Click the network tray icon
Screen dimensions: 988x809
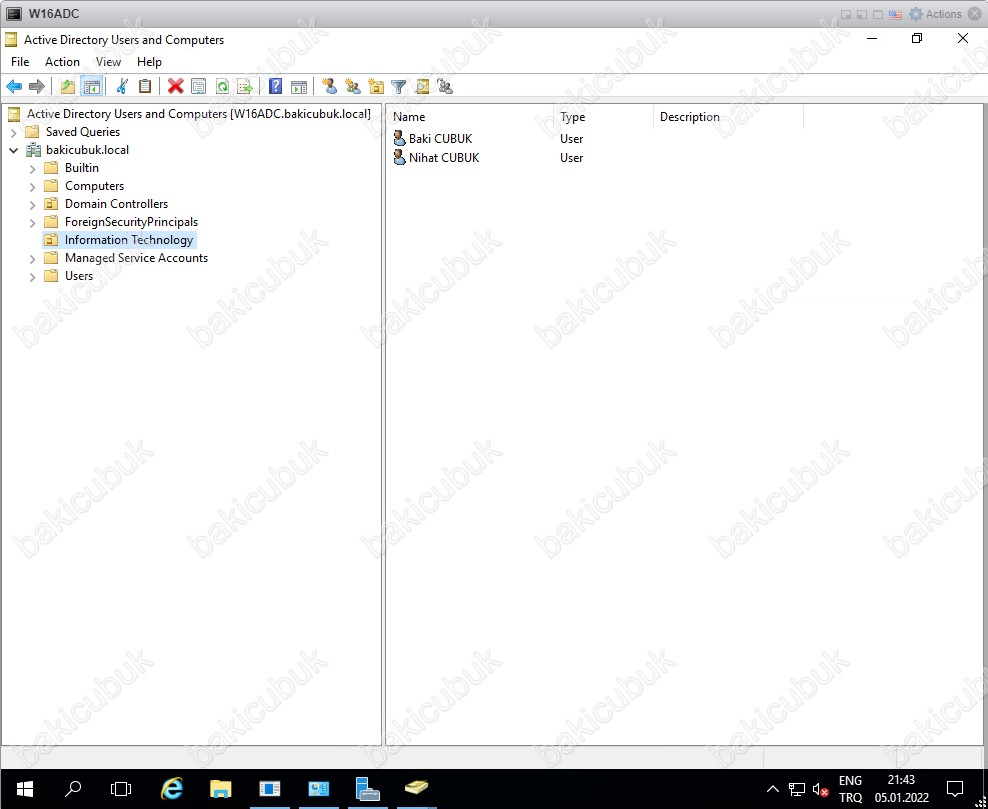click(x=797, y=789)
